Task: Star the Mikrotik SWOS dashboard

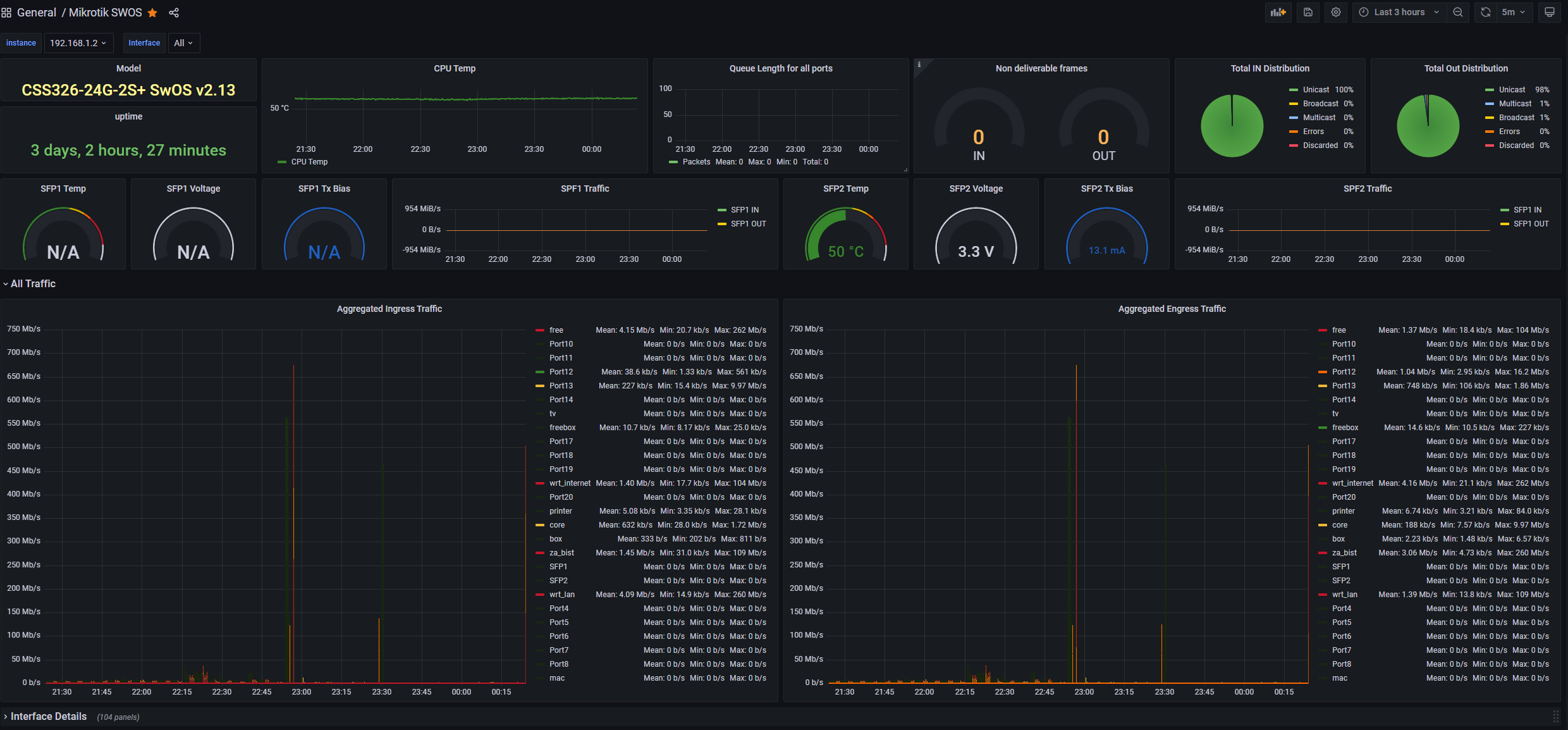Action: (152, 13)
